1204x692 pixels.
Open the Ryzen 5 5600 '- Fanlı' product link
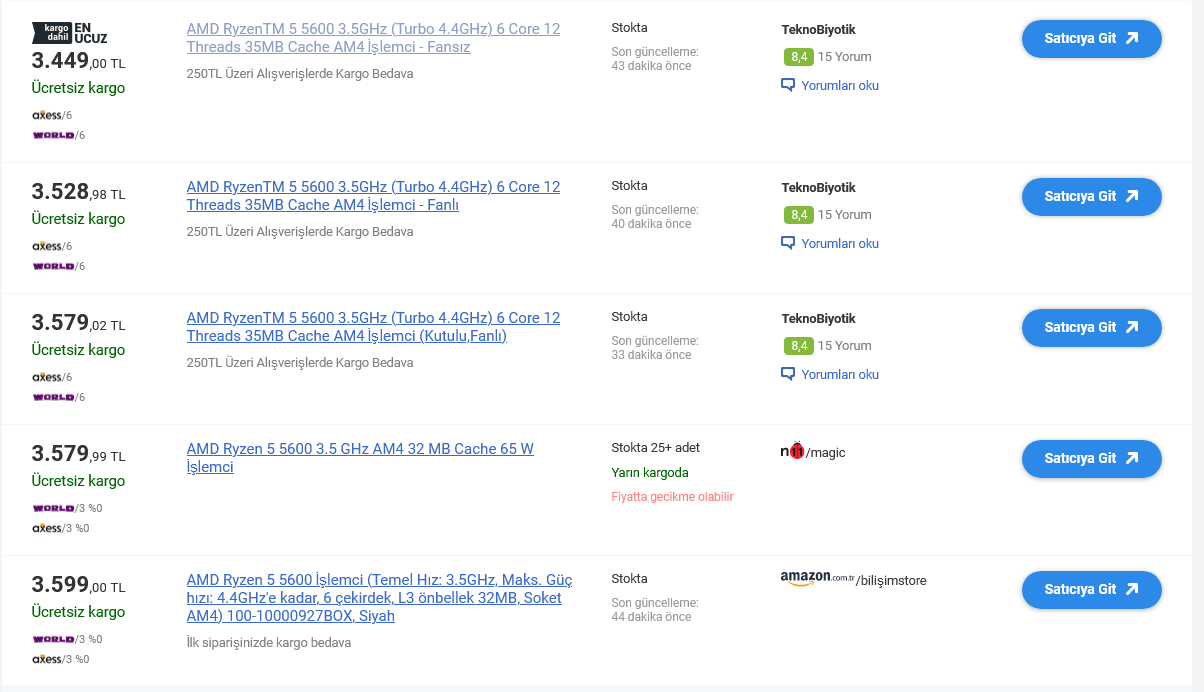tap(373, 196)
